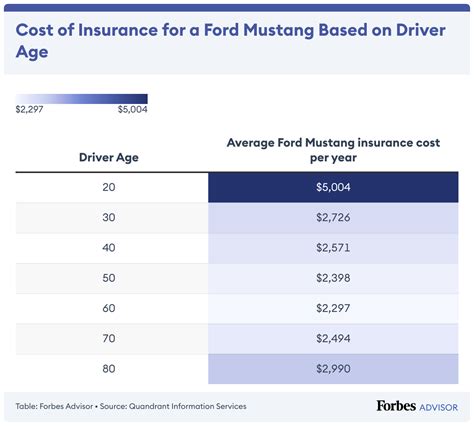Click driver age 30 row label
The image size is (474, 426).
[109, 218]
